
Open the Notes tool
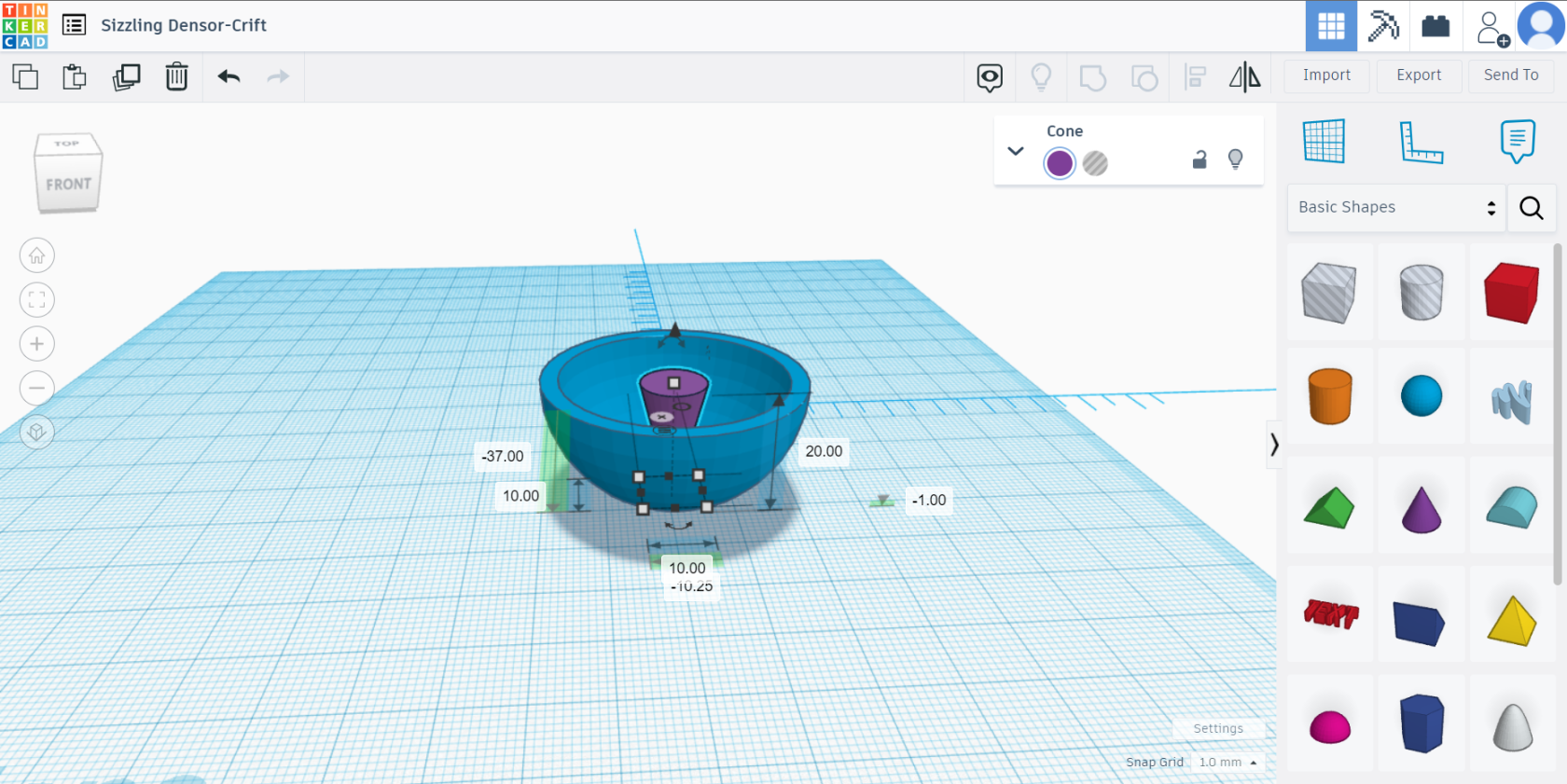pos(1518,142)
